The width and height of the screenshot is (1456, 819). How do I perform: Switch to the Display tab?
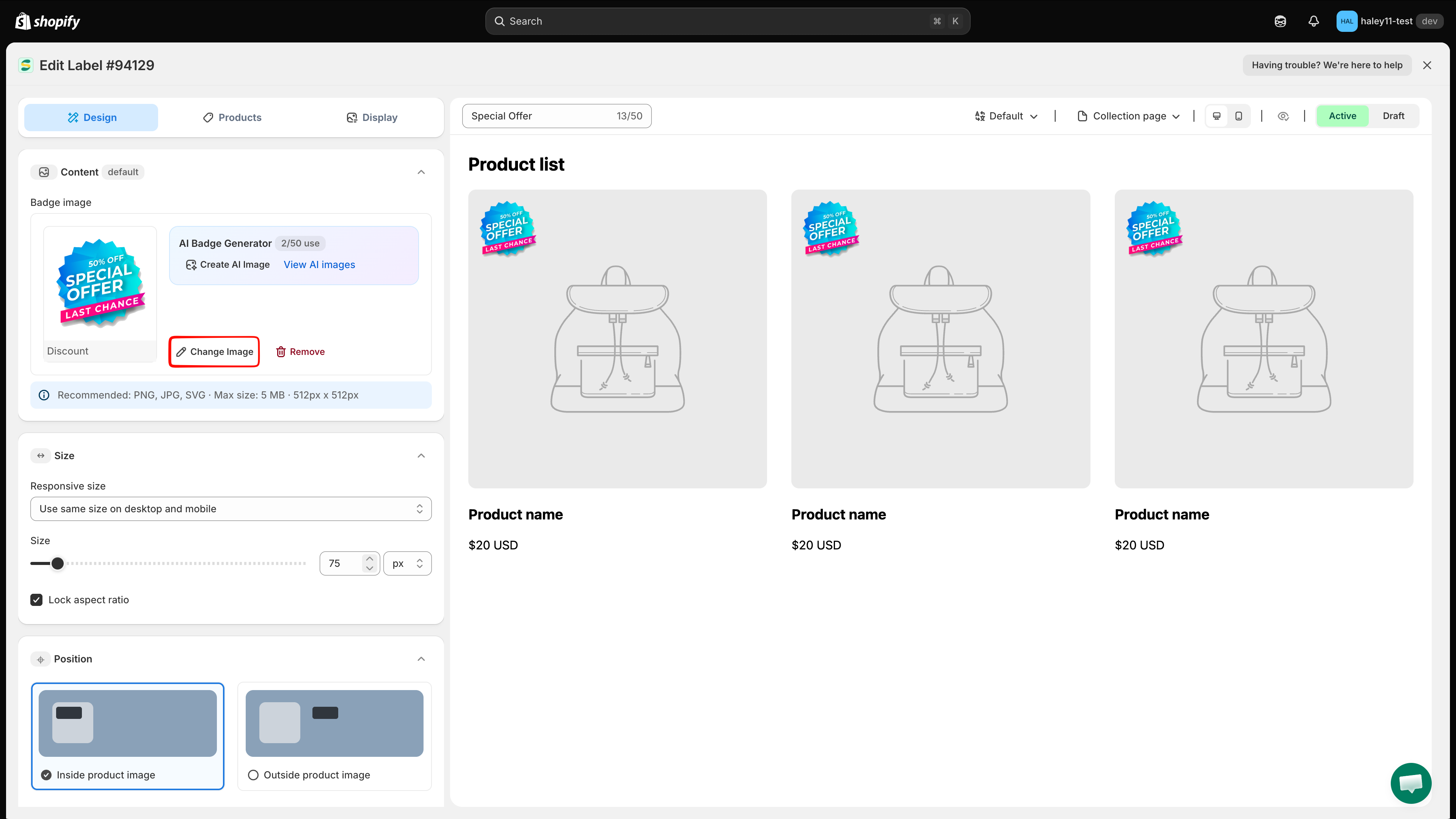pos(371,118)
